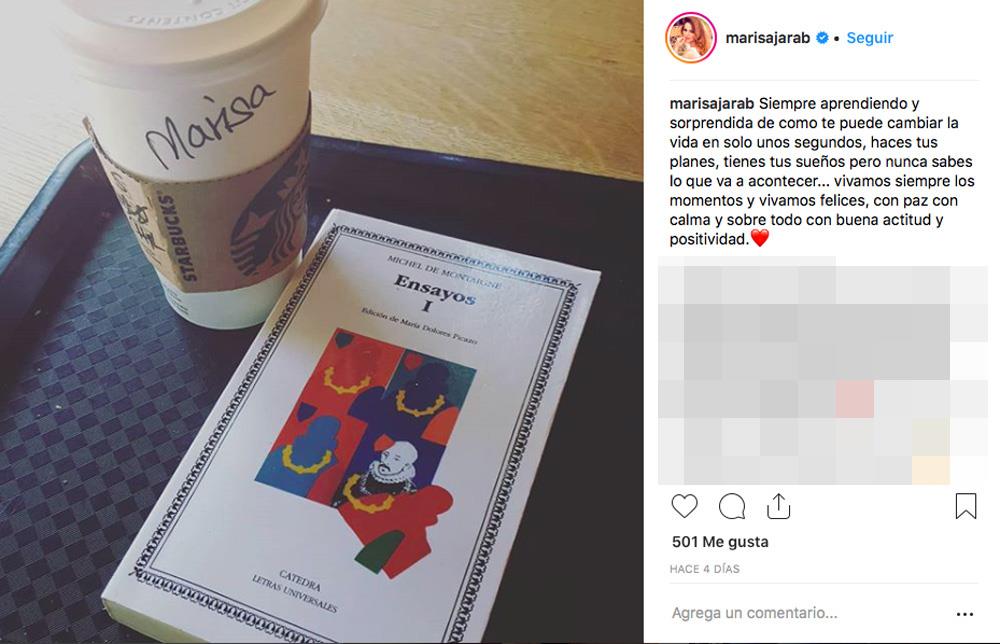Open the marisajarab username in the header
Image resolution: width=1000 pixels, height=644 pixels.
click(x=768, y=38)
